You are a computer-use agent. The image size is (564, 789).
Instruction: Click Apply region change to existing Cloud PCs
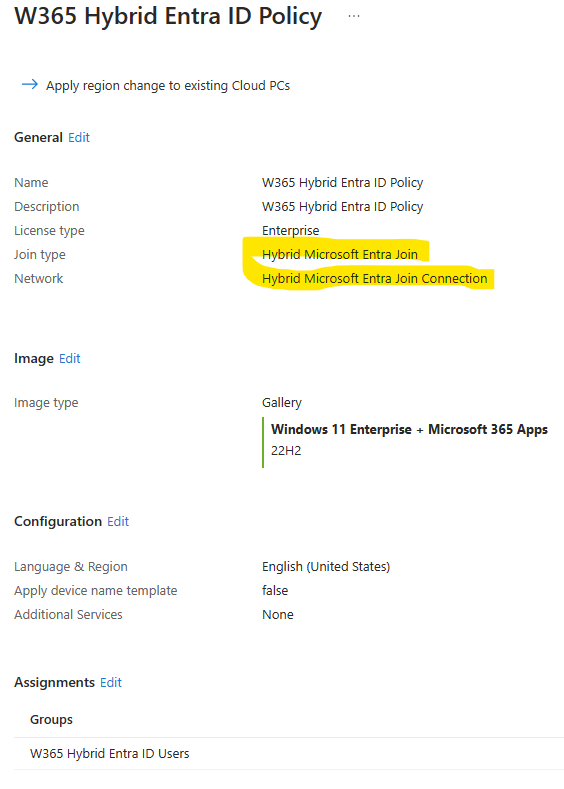(168, 86)
